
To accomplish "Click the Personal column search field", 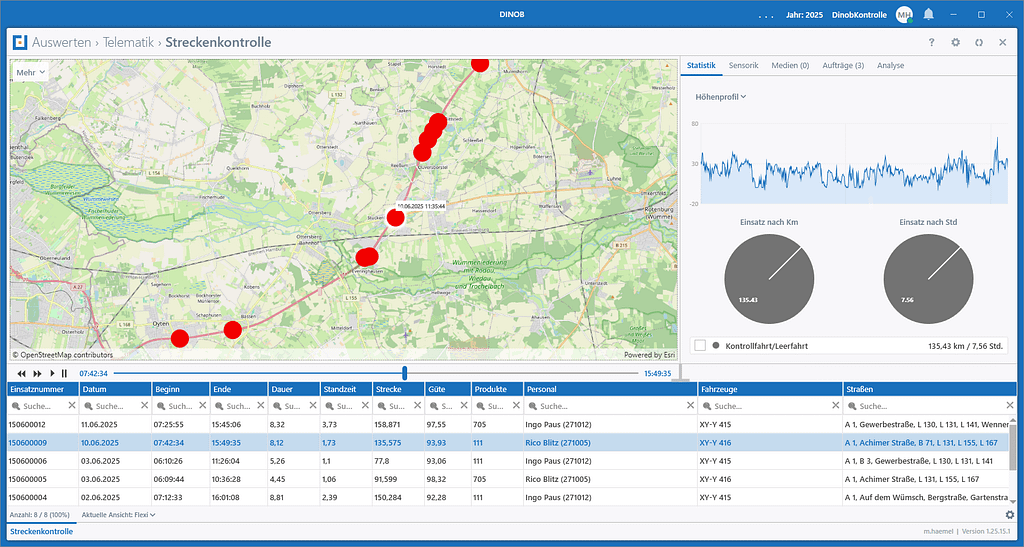I will [608, 406].
